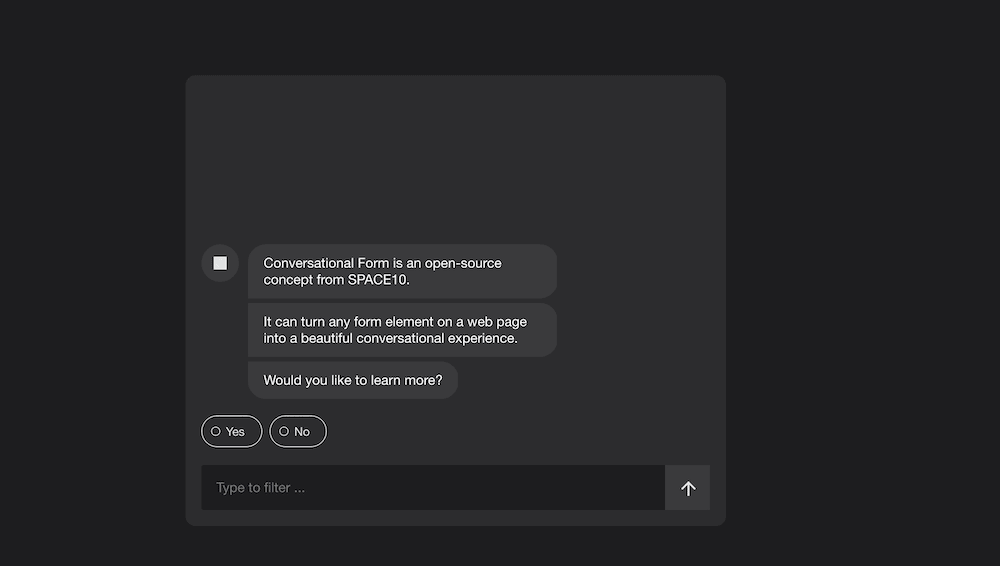Select the "No" radio option
This screenshot has width=1000, height=566.
point(298,431)
